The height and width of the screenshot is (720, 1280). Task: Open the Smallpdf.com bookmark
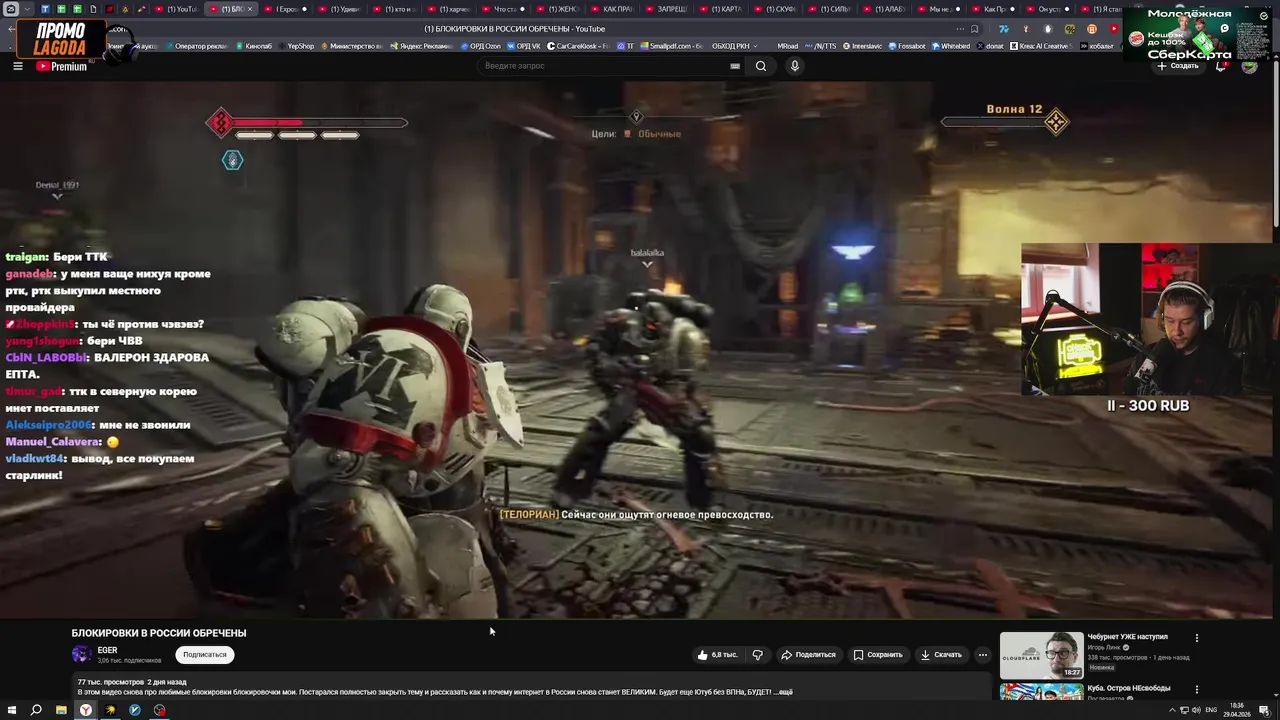click(x=671, y=46)
